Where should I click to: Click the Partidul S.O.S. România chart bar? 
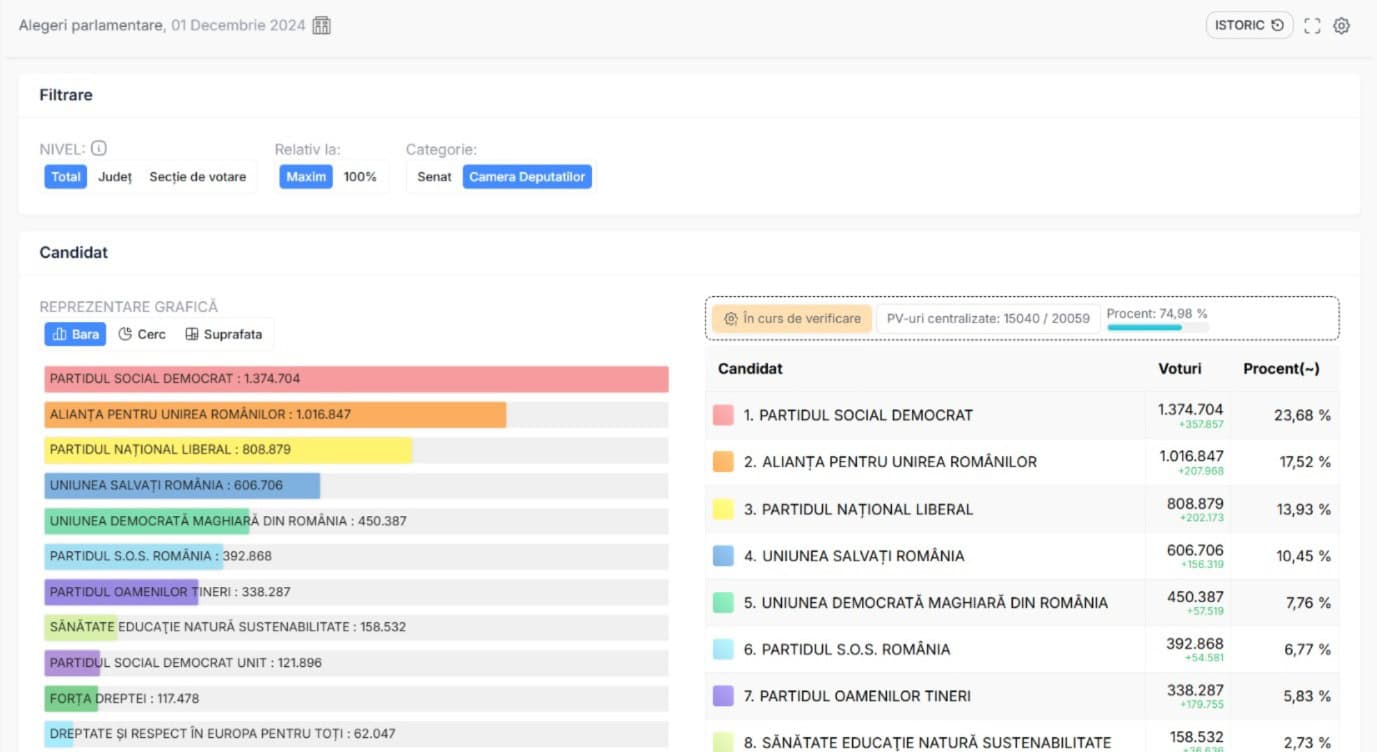134,556
